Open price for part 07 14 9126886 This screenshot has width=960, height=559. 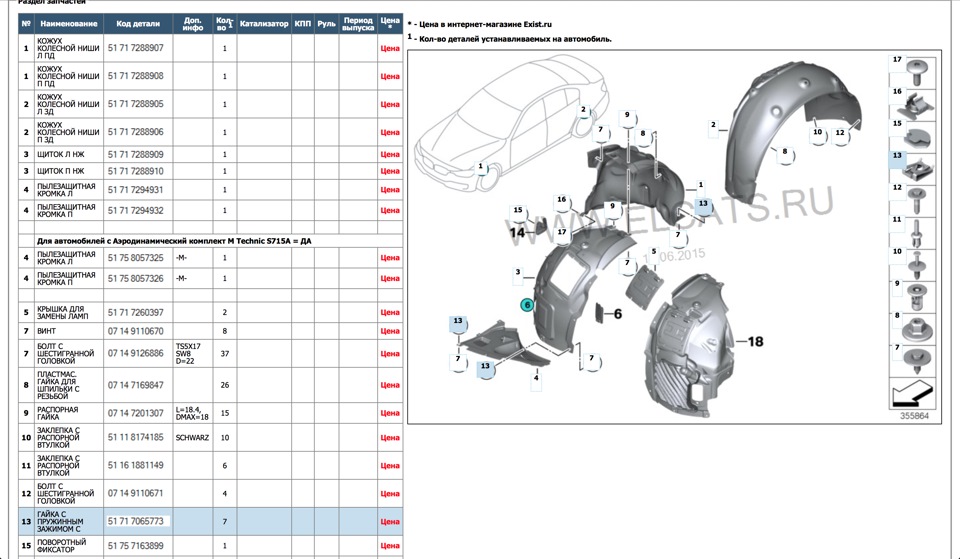pyautogui.click(x=390, y=354)
